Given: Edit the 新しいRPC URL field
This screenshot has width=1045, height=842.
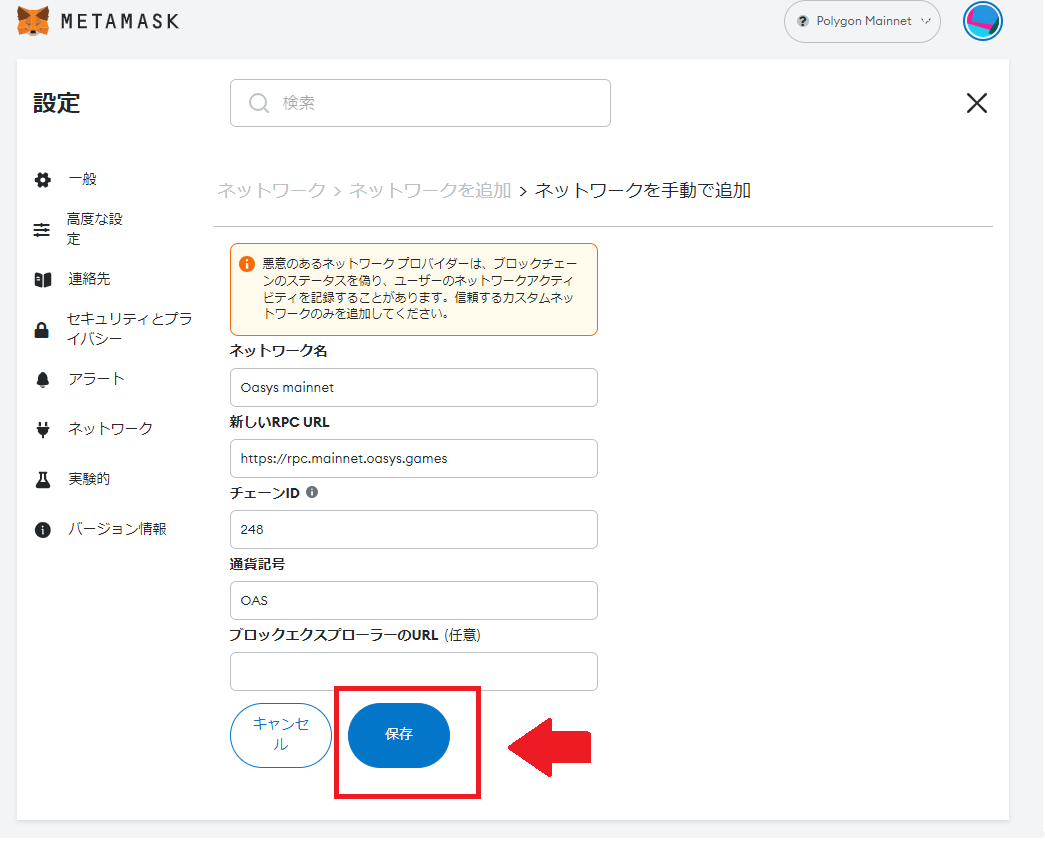Looking at the screenshot, I should (x=413, y=459).
